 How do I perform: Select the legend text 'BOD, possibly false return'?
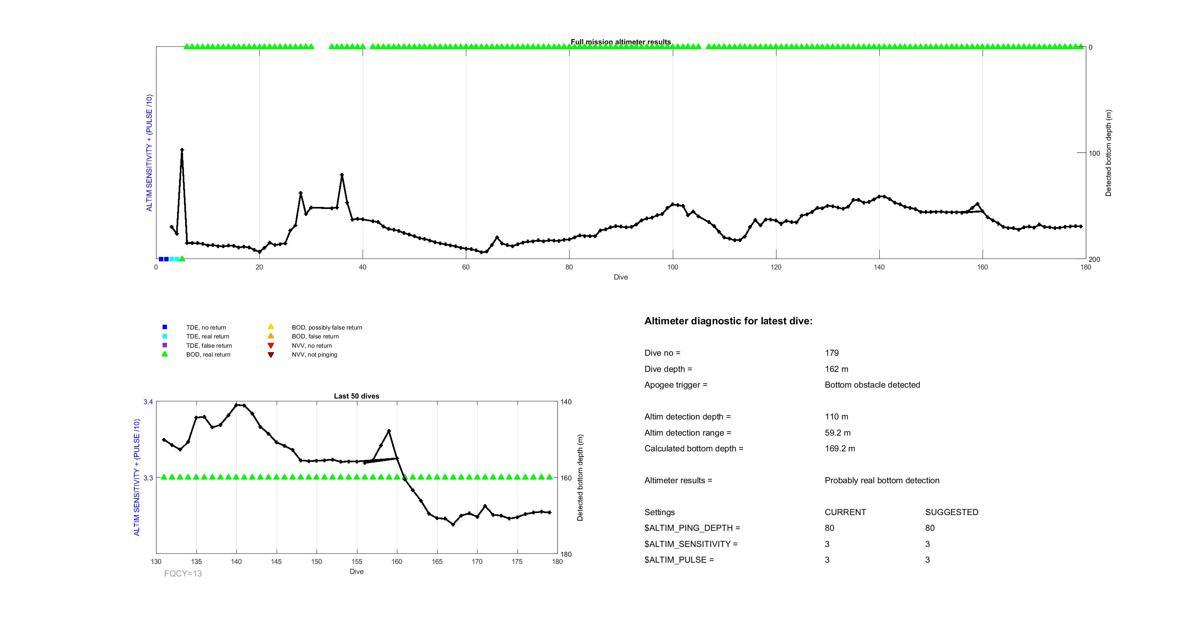[327, 327]
